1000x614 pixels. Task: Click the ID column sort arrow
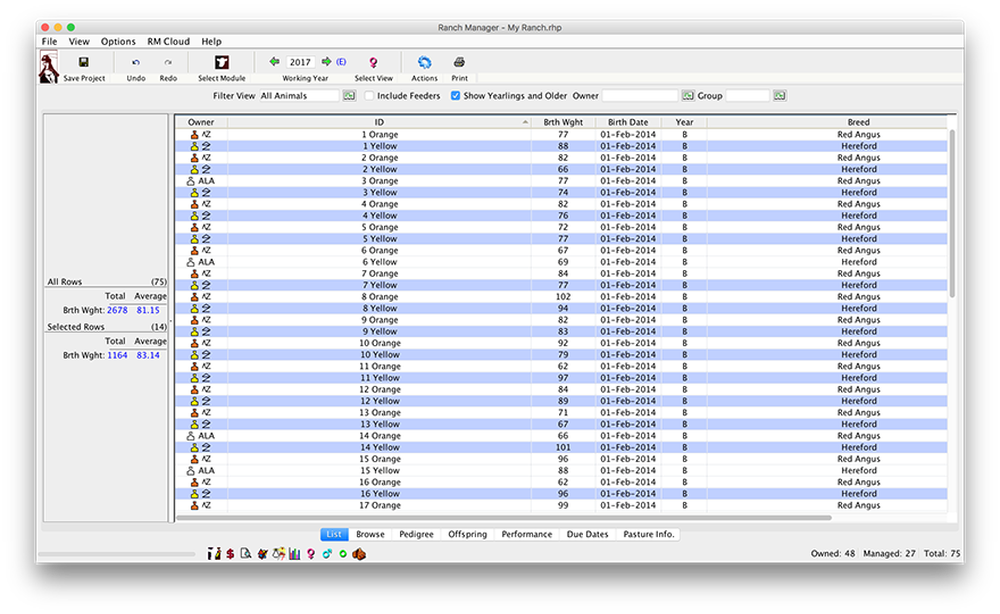tap(525, 122)
